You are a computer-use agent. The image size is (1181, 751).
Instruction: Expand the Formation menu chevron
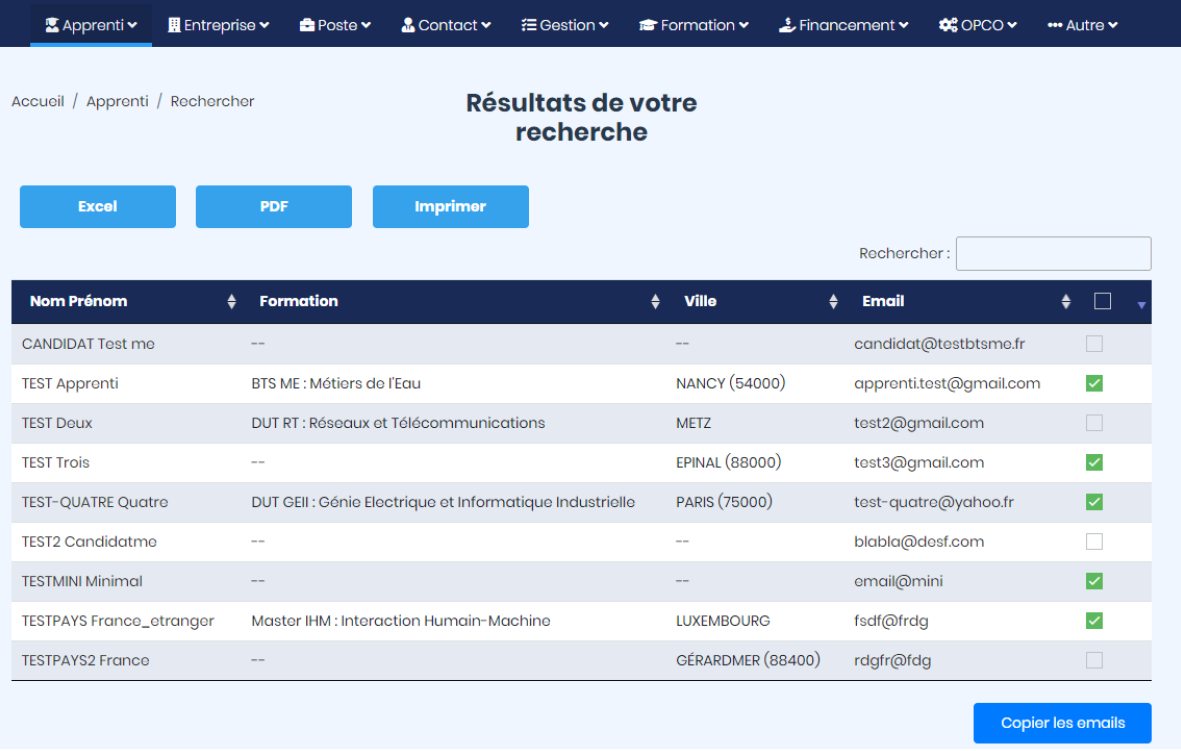click(744, 25)
